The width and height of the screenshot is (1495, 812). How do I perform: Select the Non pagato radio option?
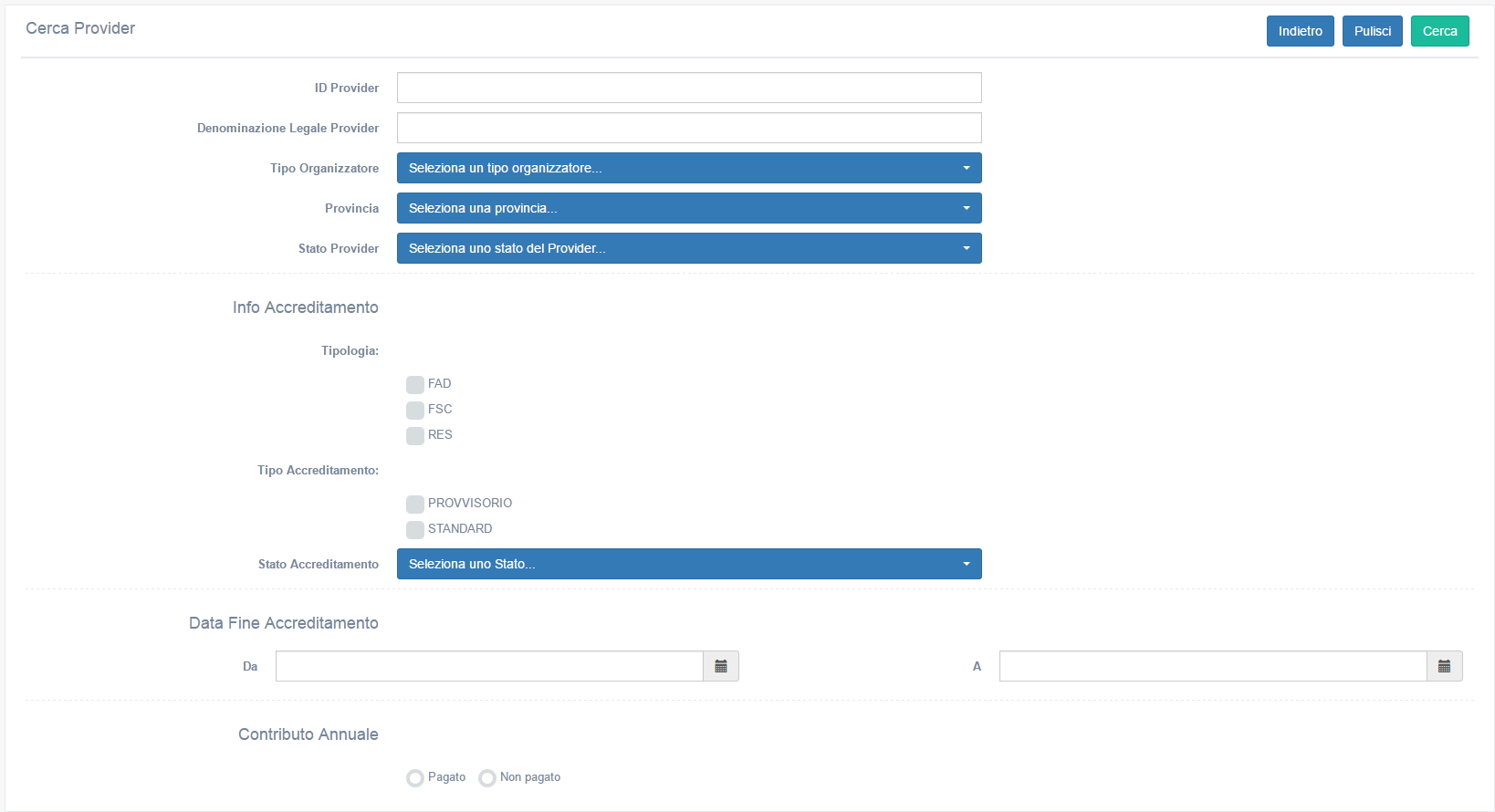tap(487, 777)
